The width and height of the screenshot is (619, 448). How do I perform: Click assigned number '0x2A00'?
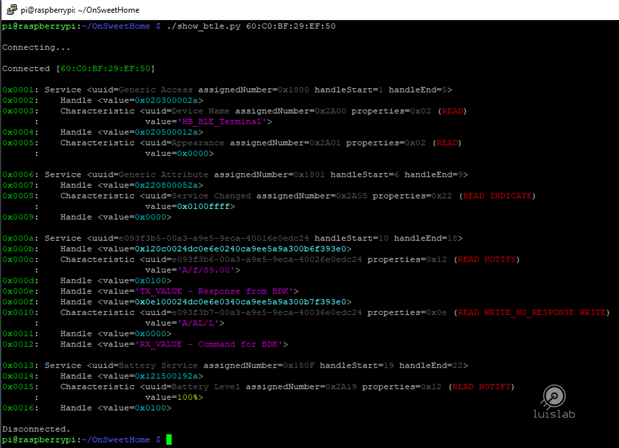coord(330,111)
